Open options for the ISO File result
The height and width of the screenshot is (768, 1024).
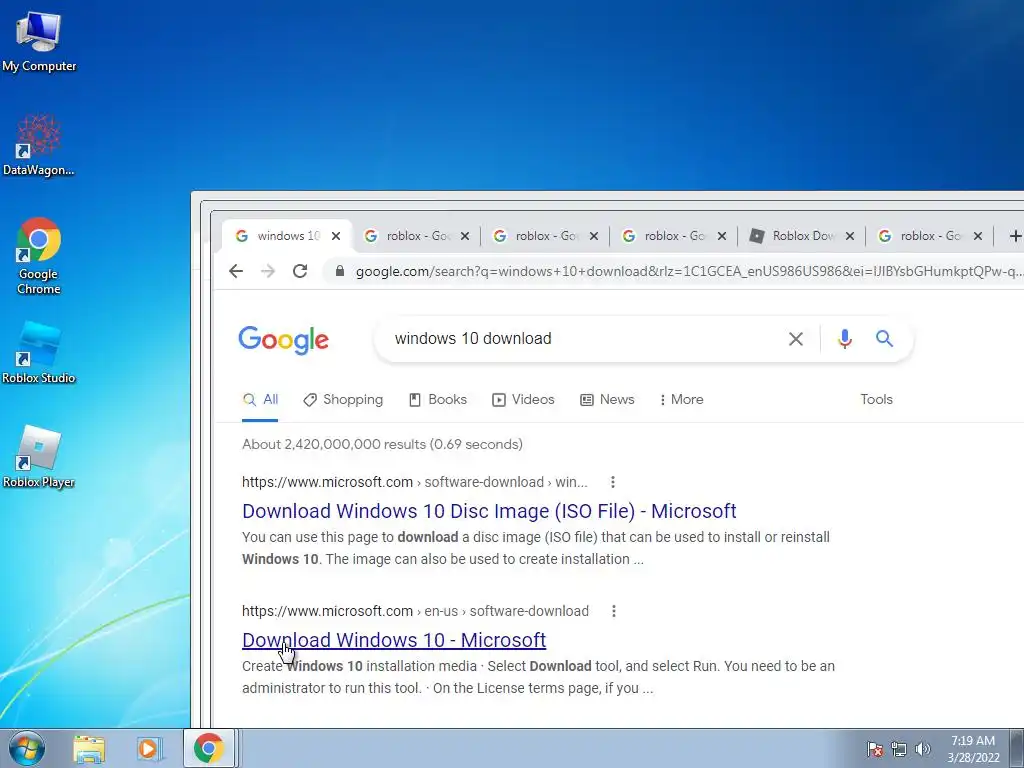[x=613, y=482]
